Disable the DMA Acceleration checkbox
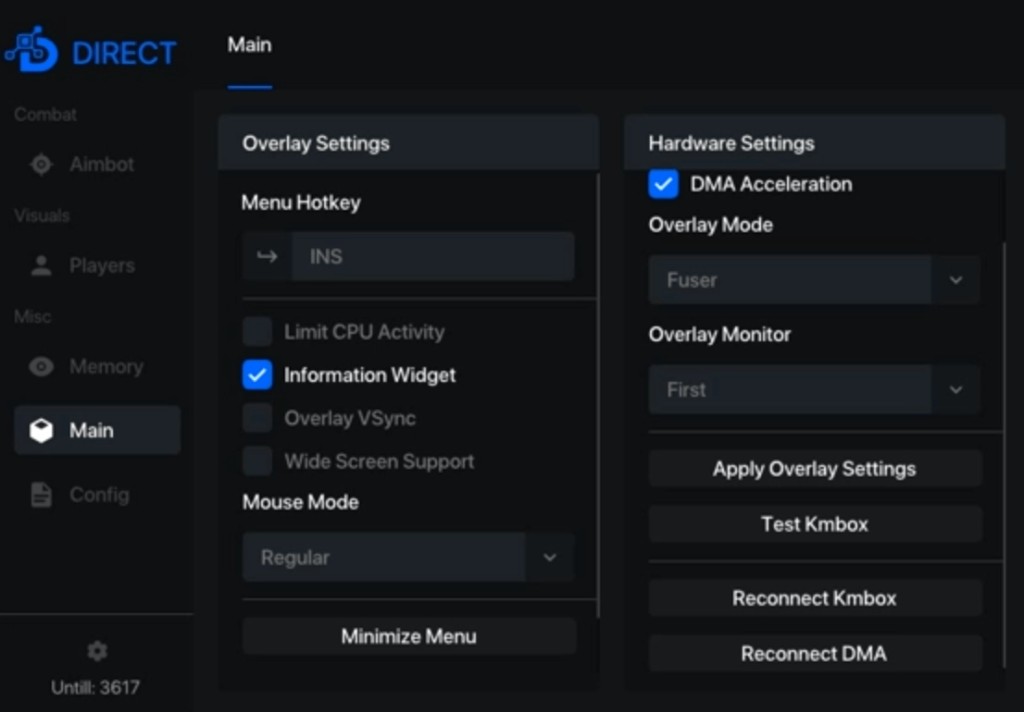Viewport: 1024px width, 712px height. pos(664,184)
